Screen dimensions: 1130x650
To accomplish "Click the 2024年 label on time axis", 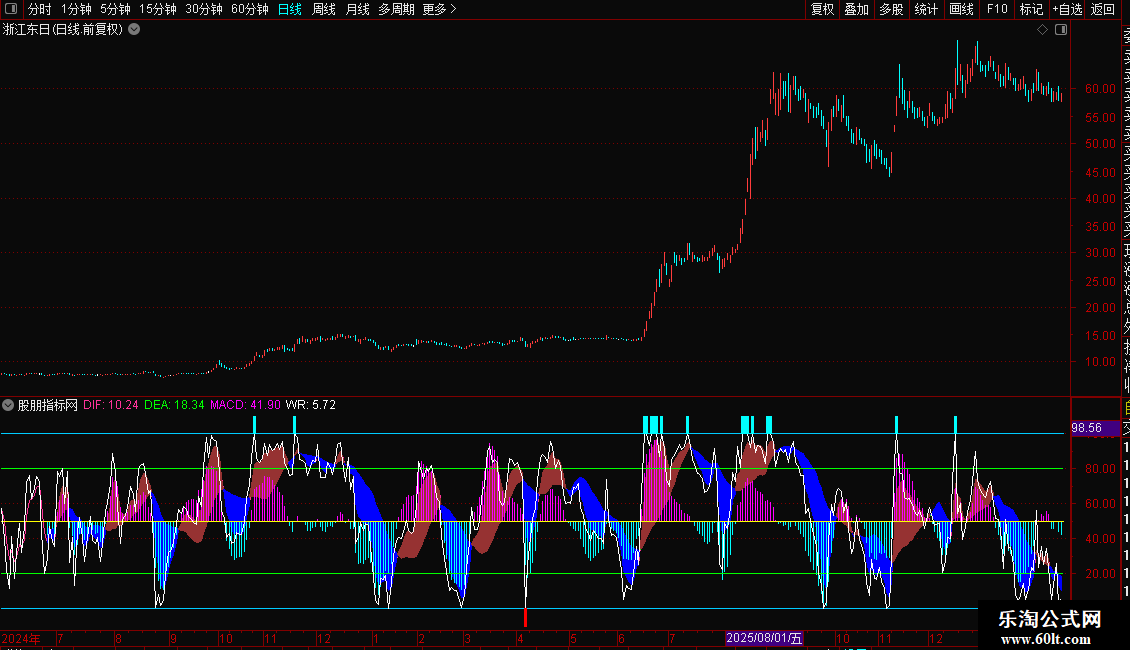I will tap(21, 638).
